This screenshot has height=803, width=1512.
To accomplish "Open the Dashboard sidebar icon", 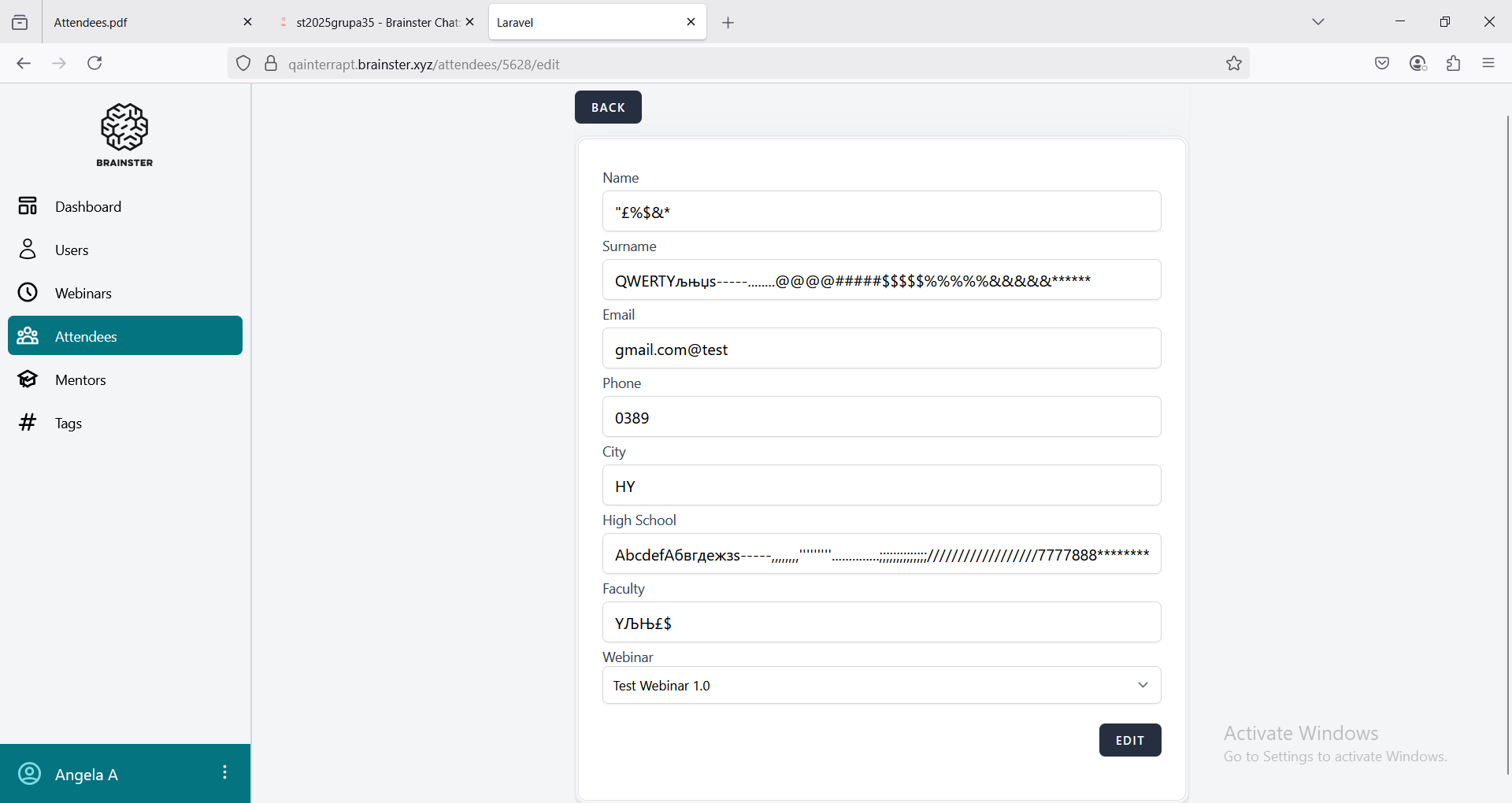I will (28, 206).
